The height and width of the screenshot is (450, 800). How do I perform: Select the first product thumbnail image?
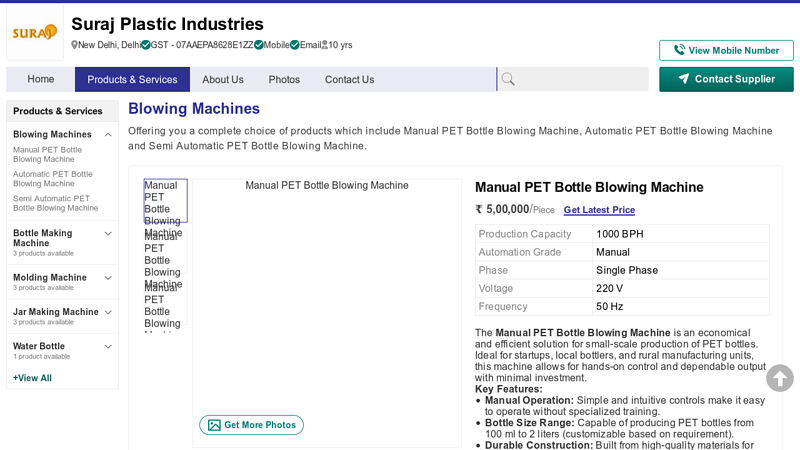pos(165,201)
